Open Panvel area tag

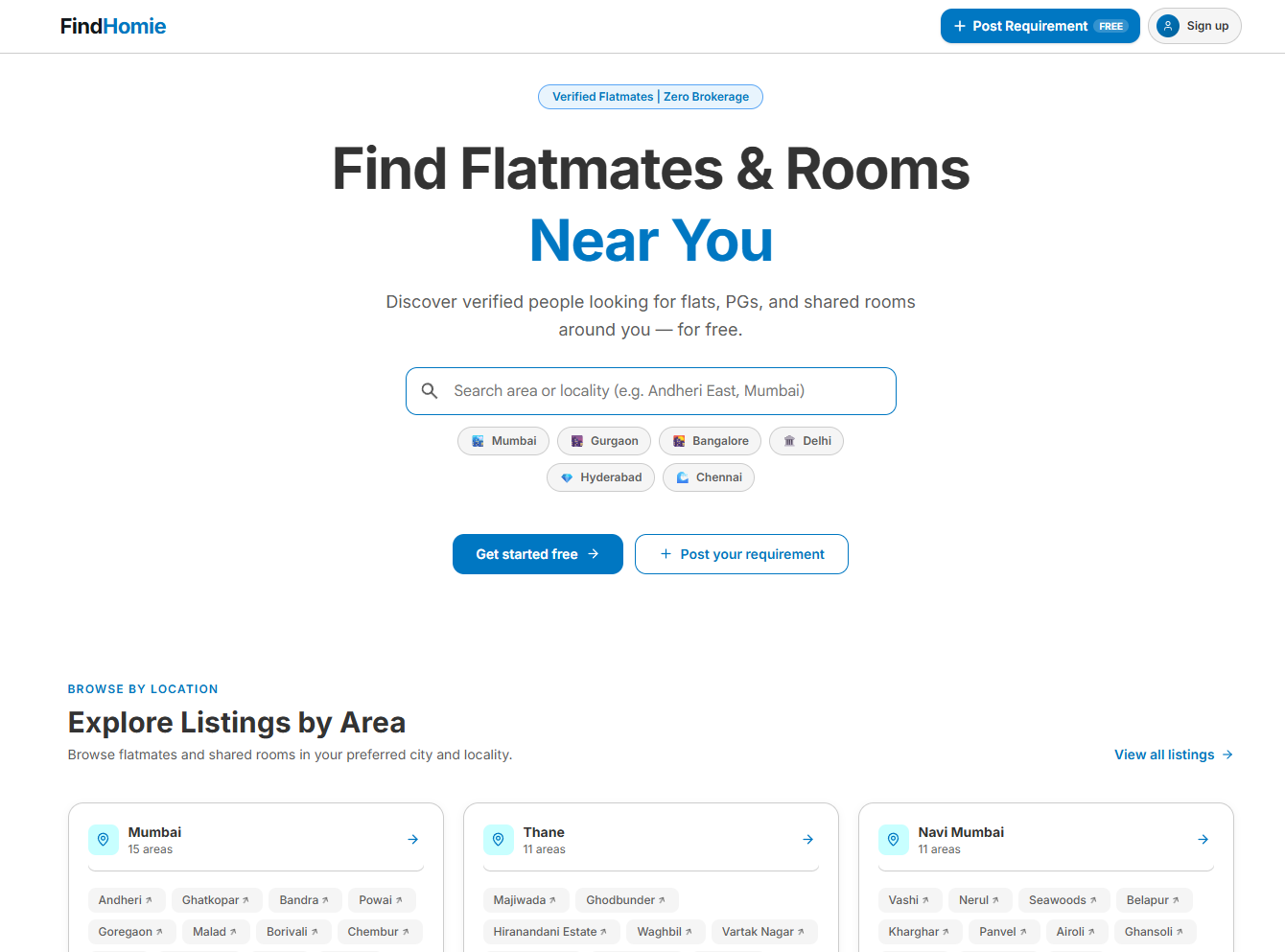pos(1003,932)
